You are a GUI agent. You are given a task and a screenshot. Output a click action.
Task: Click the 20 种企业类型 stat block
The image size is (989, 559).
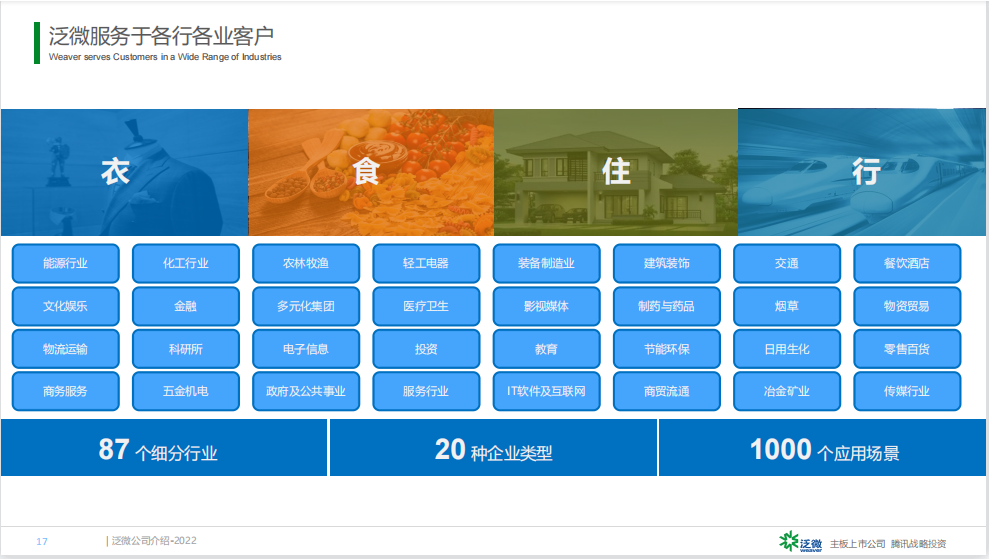tap(493, 449)
